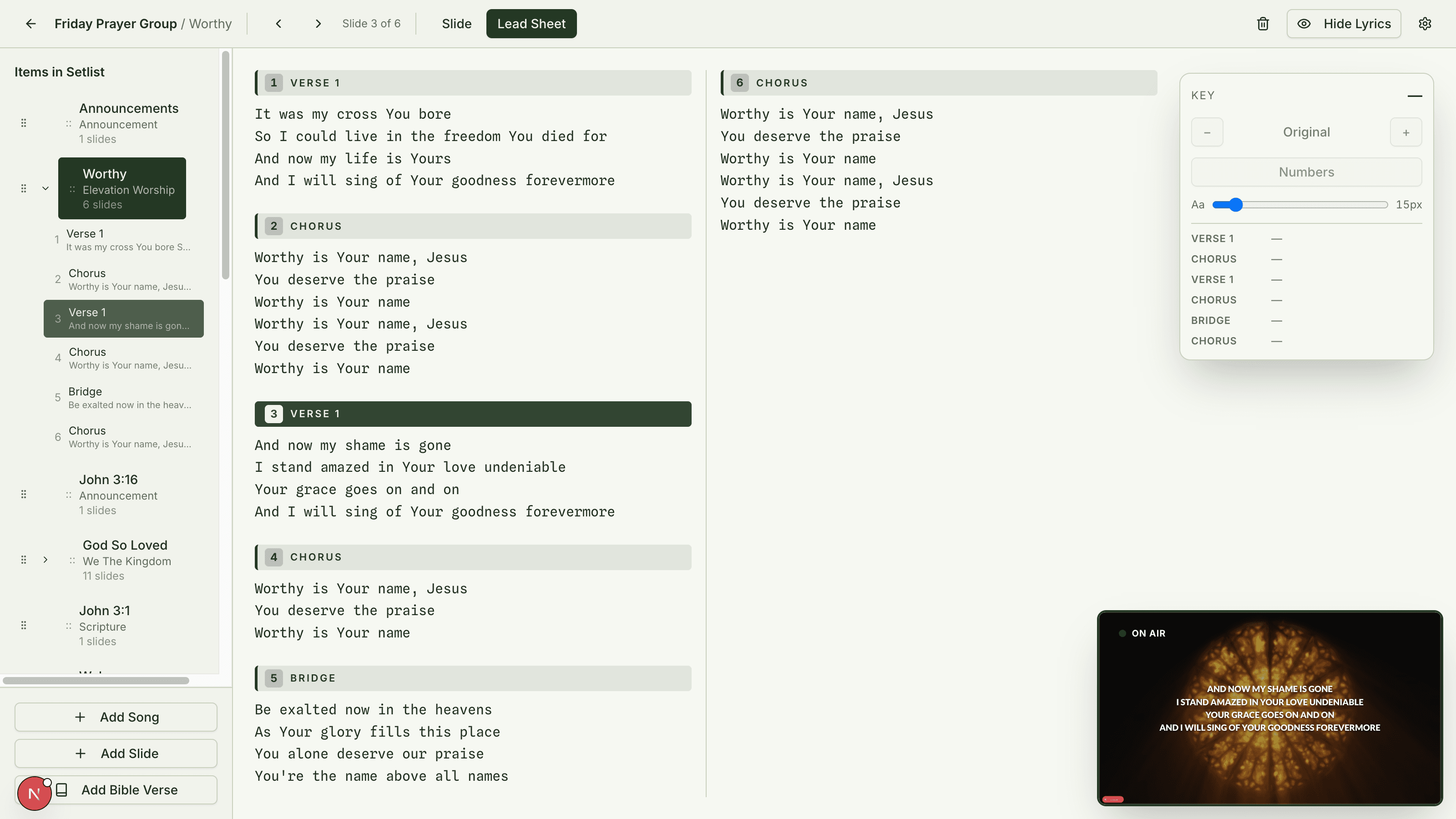The width and height of the screenshot is (1456, 819).
Task: Go back using the left arrow icon
Action: [x=30, y=24]
